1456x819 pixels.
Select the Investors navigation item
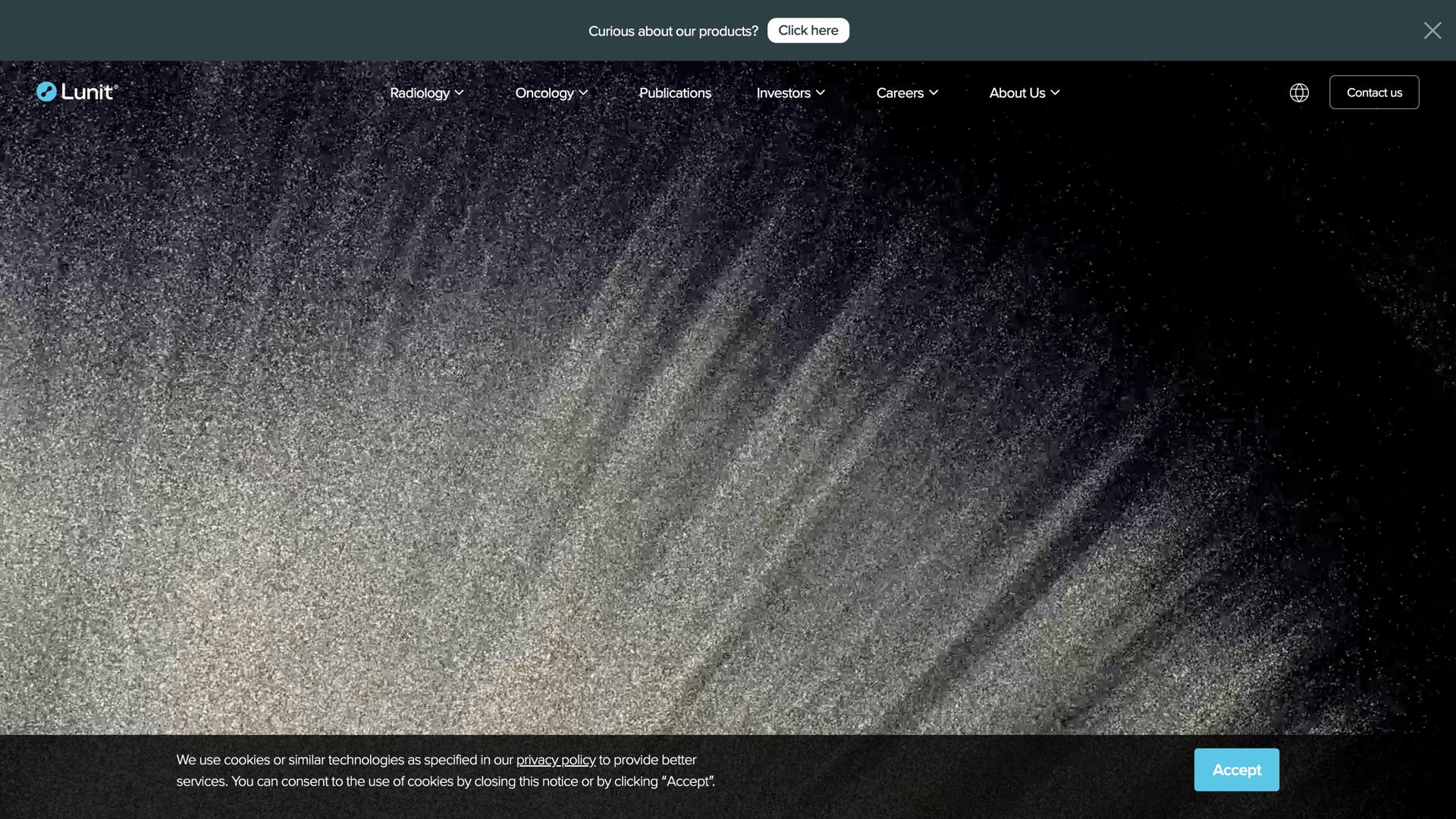pos(783,93)
